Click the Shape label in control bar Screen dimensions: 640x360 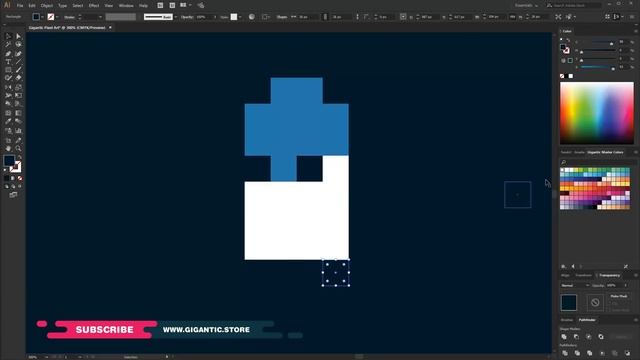point(282,17)
